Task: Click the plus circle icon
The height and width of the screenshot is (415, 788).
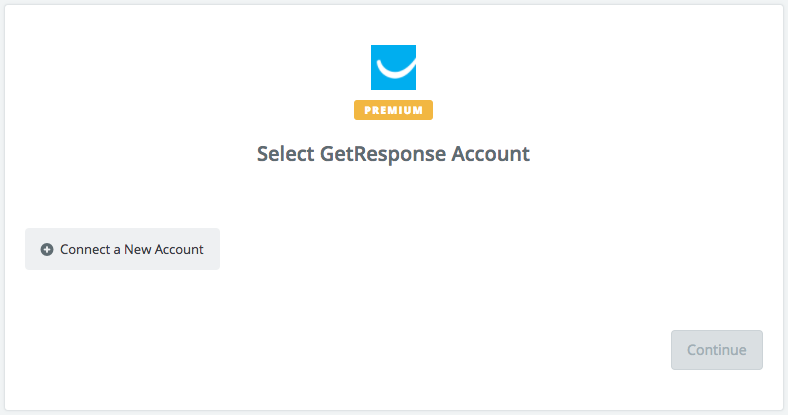Action: [x=47, y=249]
